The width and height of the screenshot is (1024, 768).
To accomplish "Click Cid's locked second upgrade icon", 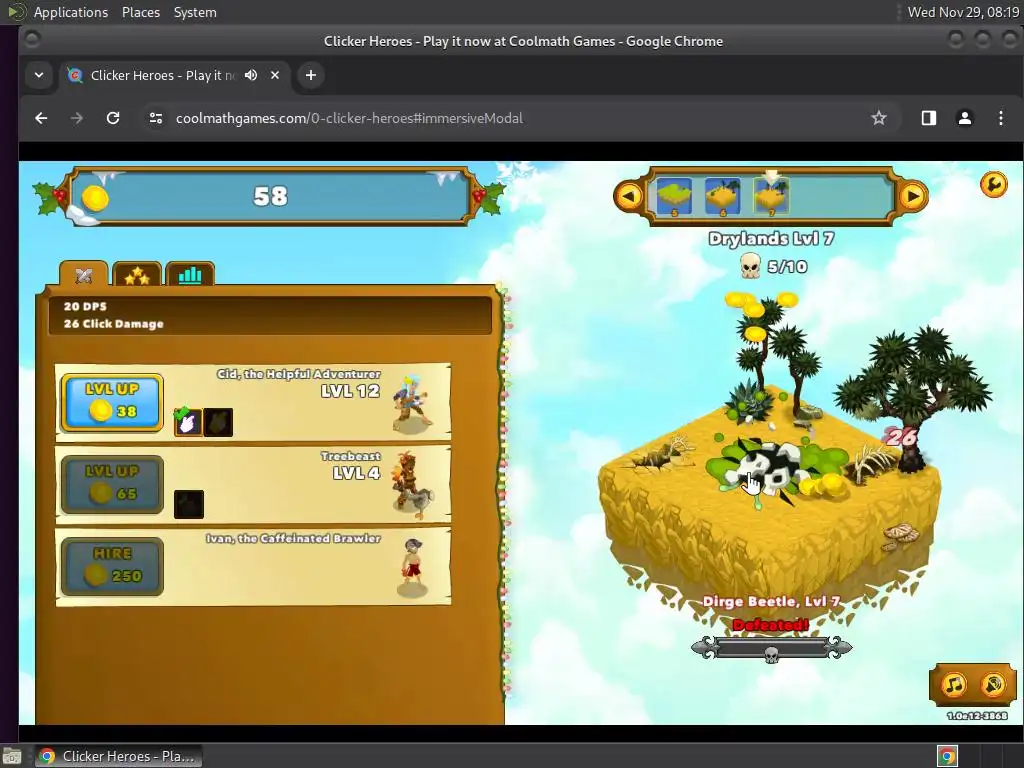I will click(218, 422).
